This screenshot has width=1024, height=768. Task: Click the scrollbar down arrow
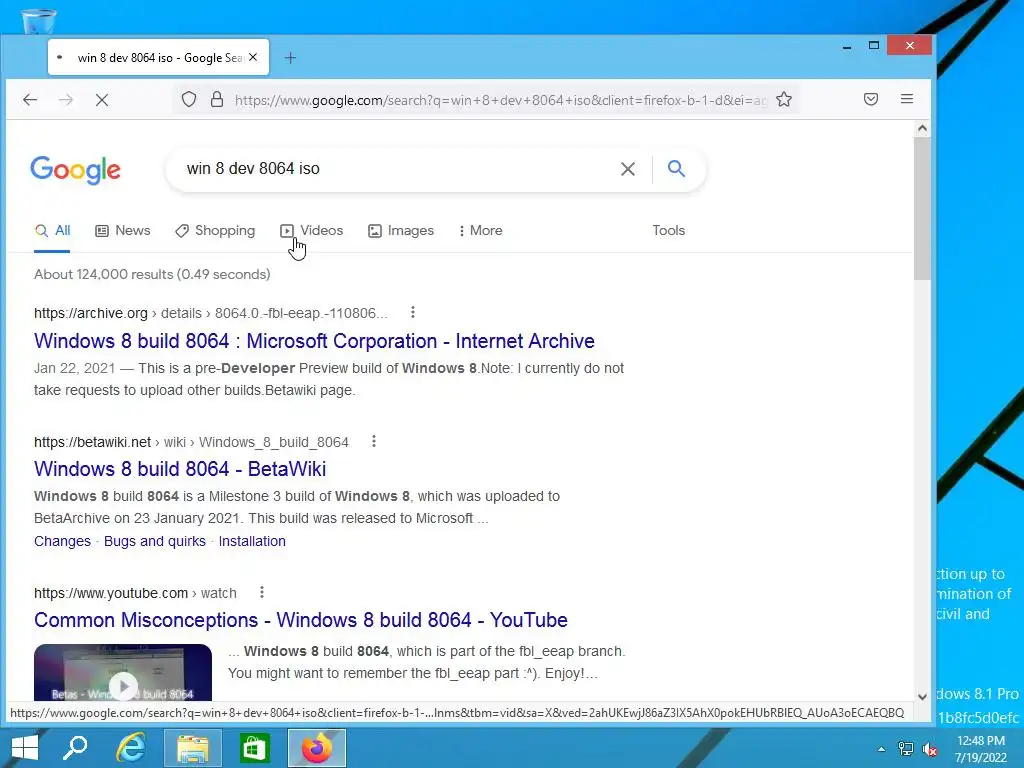(x=921, y=697)
